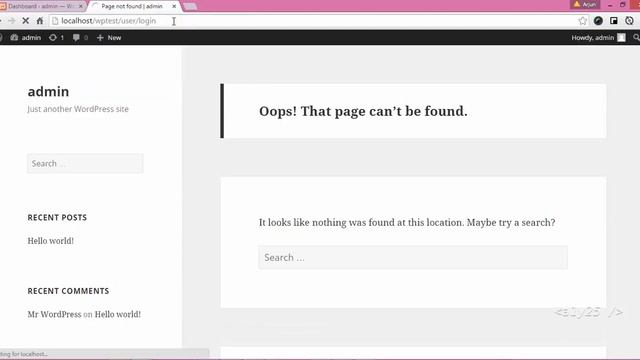Open the Mr WordPress commenter link
This screenshot has height=360, width=640.
(54, 314)
